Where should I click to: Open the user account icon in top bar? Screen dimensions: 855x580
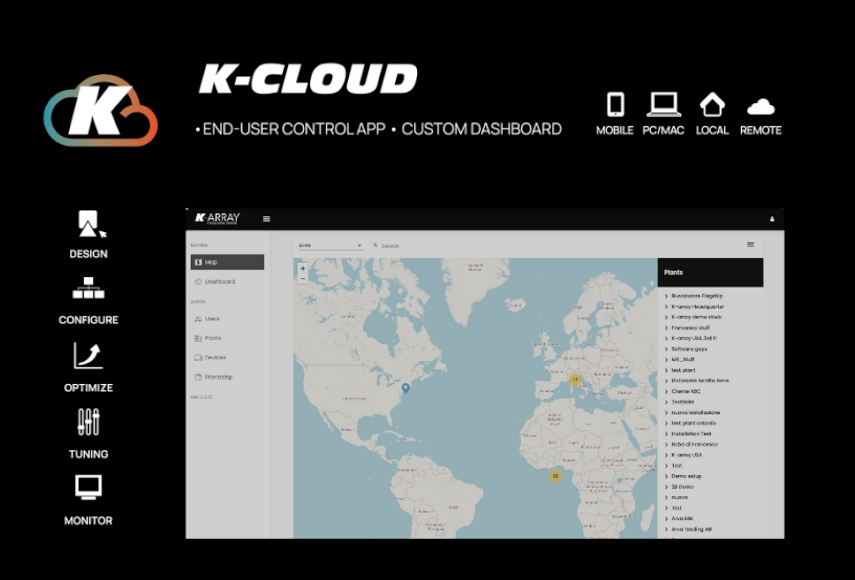click(x=772, y=219)
